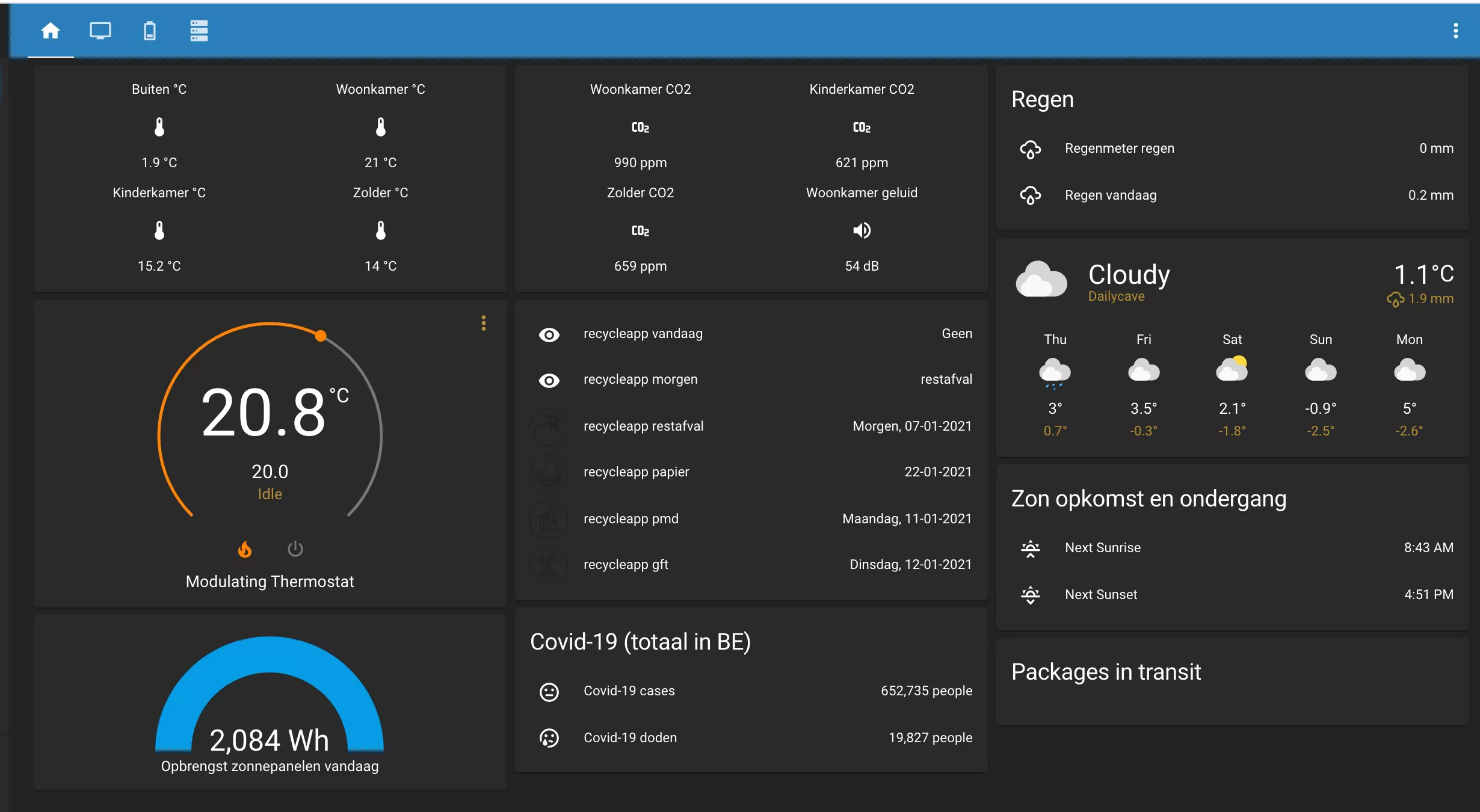The height and width of the screenshot is (812, 1480).
Task: Set thermostat to heat mode flame icon
Action: (x=245, y=549)
